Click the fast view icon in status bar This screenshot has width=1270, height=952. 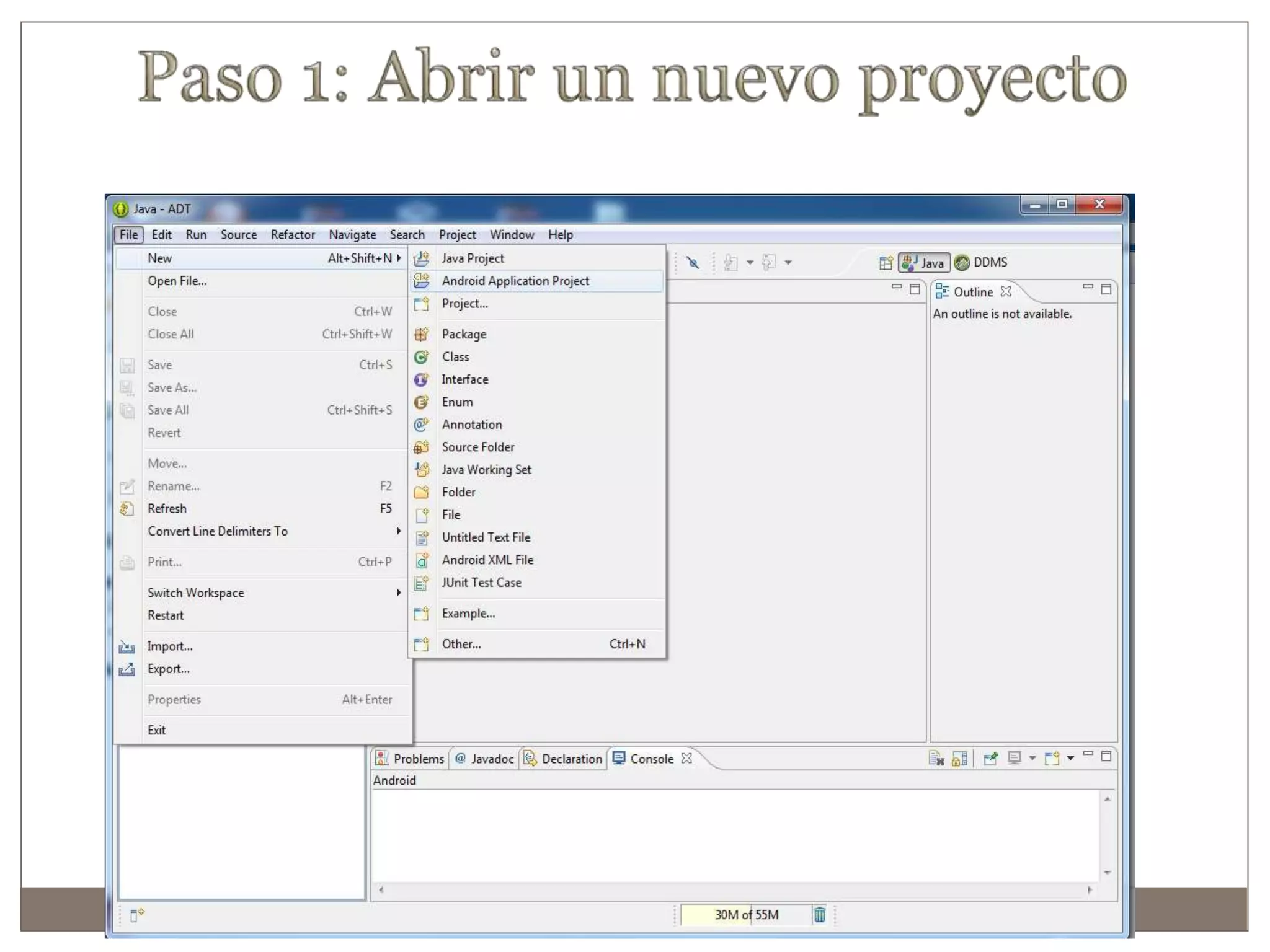[x=136, y=915]
